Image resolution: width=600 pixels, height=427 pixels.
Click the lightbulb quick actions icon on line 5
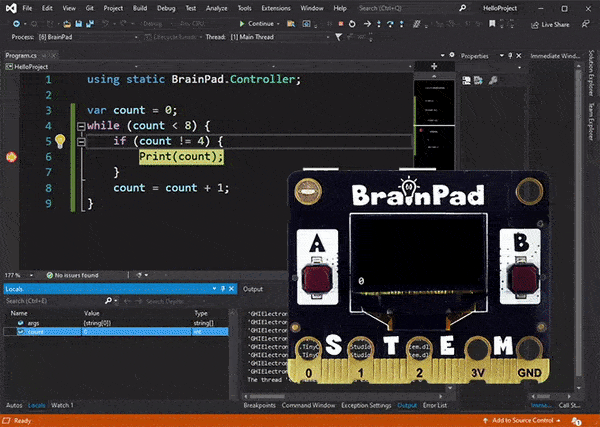point(60,141)
